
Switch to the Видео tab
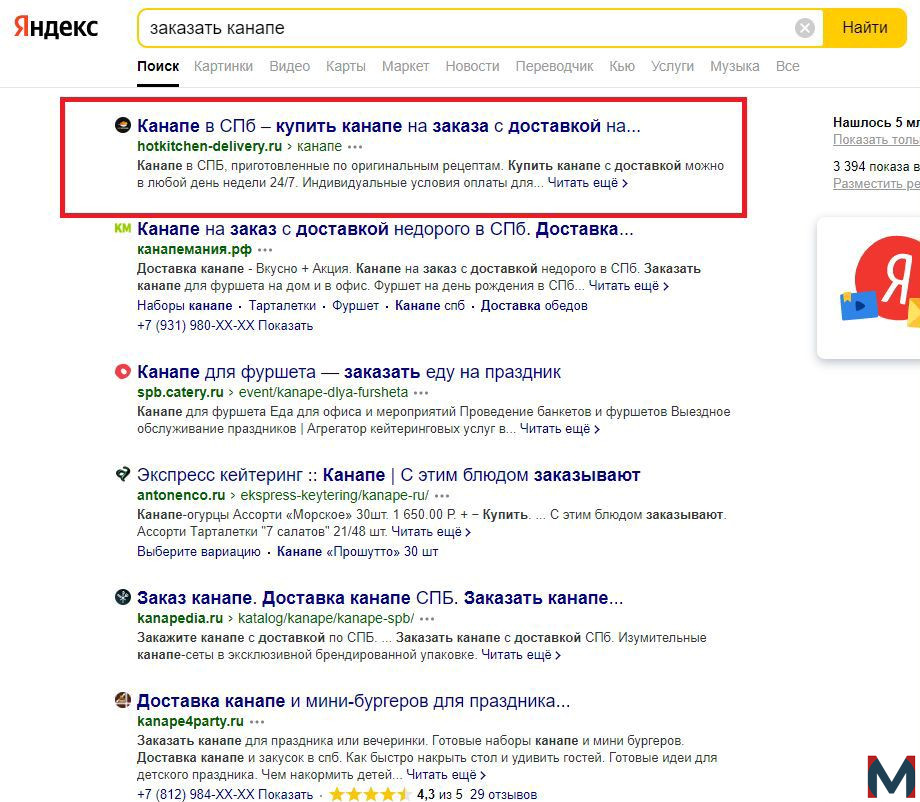(289, 66)
